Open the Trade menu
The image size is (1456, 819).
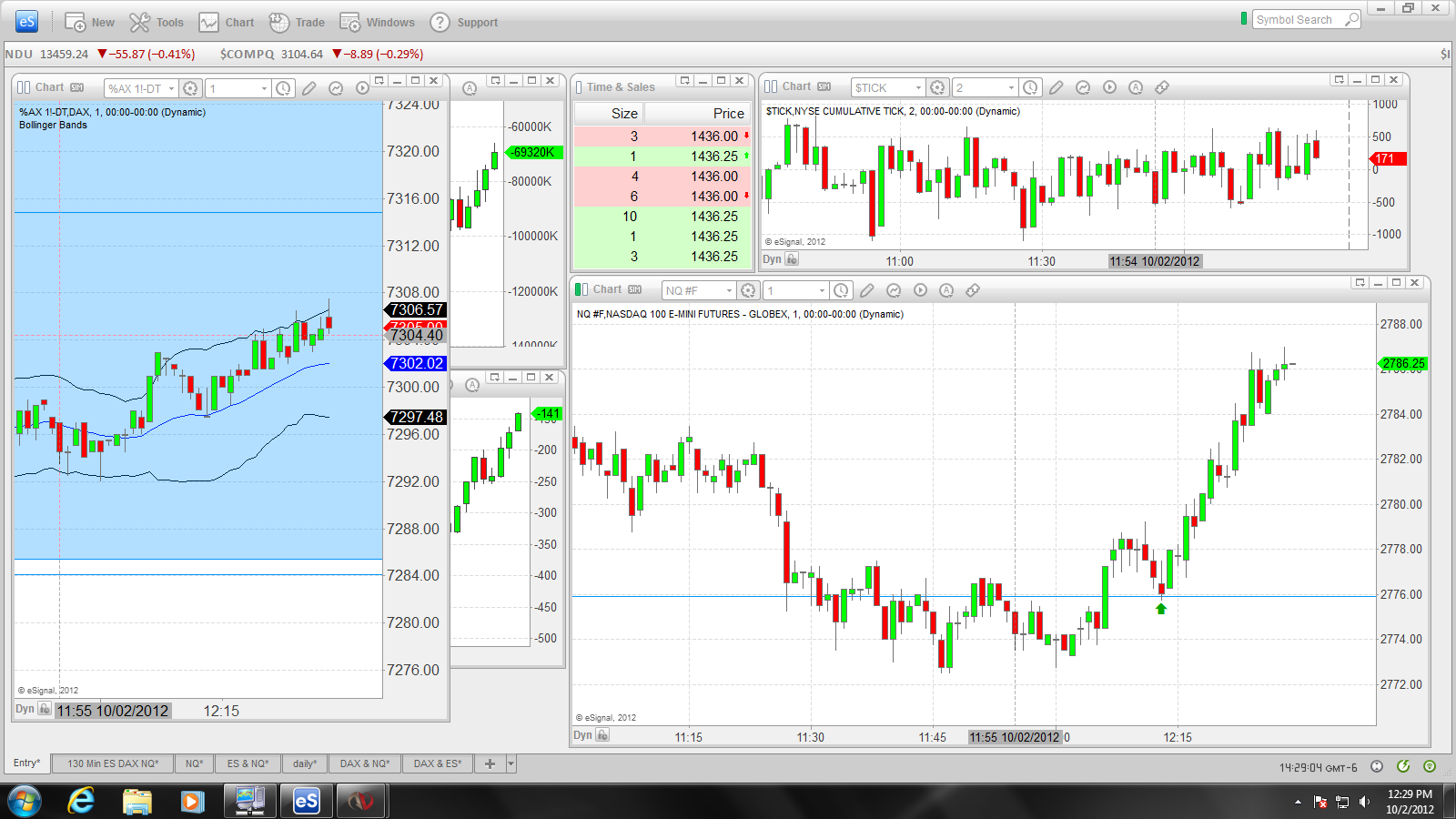pyautogui.click(x=297, y=22)
